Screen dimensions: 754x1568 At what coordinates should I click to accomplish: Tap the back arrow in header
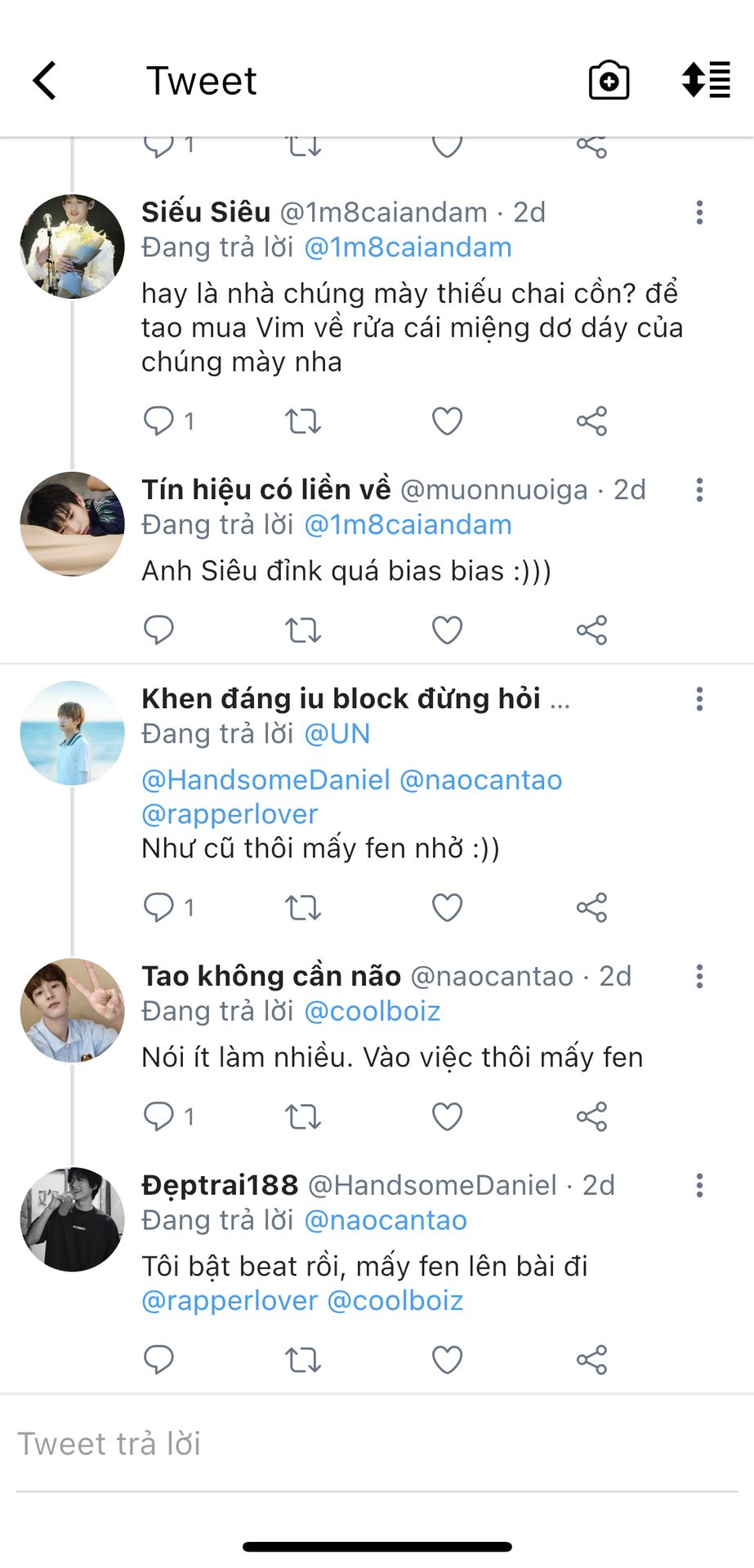point(46,81)
